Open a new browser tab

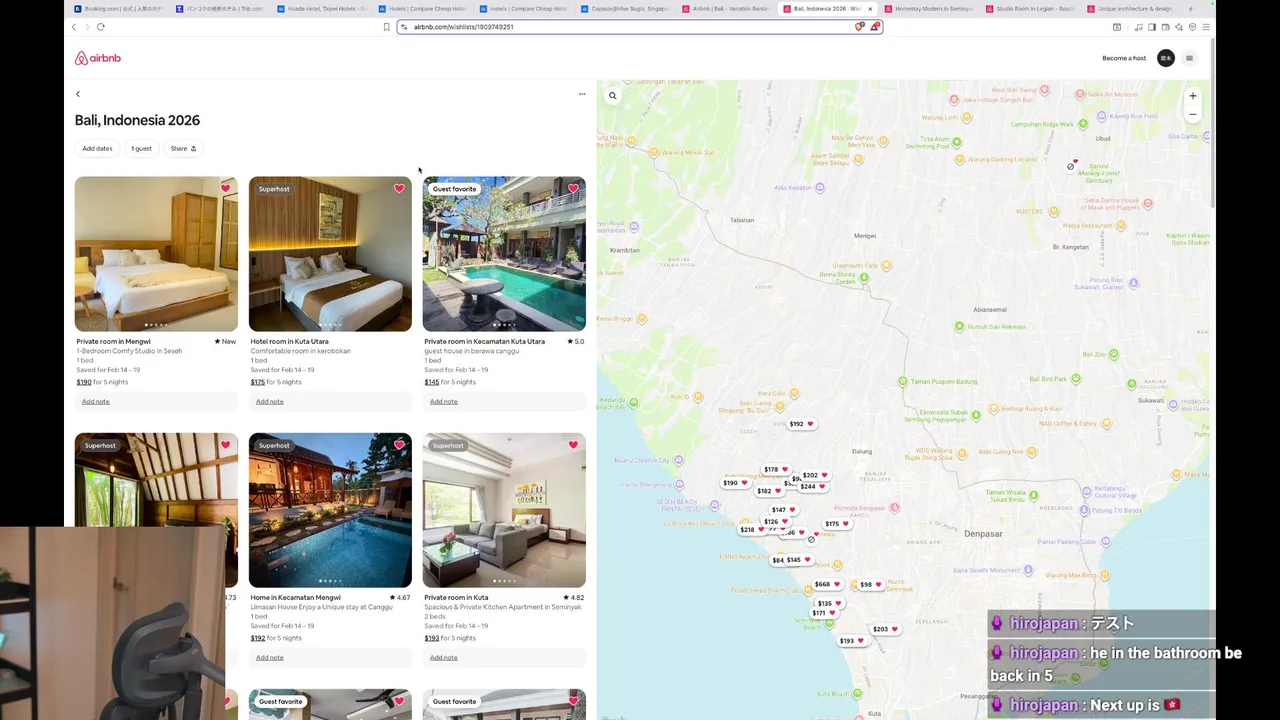pyautogui.click(x=1190, y=8)
